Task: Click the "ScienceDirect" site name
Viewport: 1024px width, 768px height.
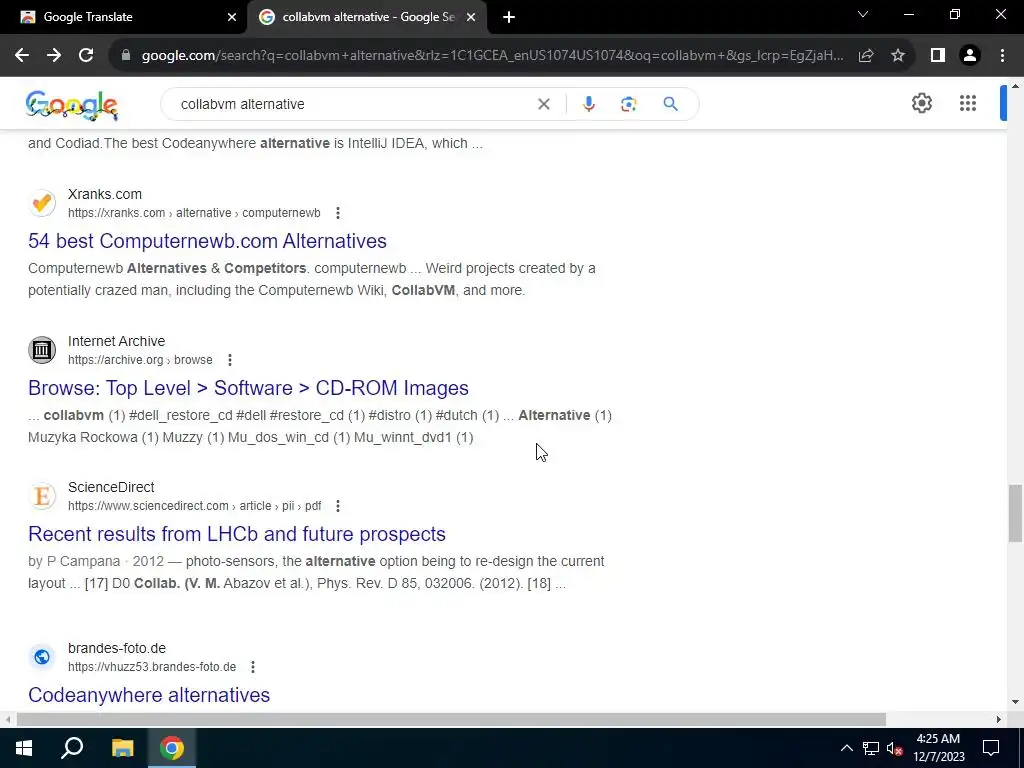Action: (x=111, y=487)
